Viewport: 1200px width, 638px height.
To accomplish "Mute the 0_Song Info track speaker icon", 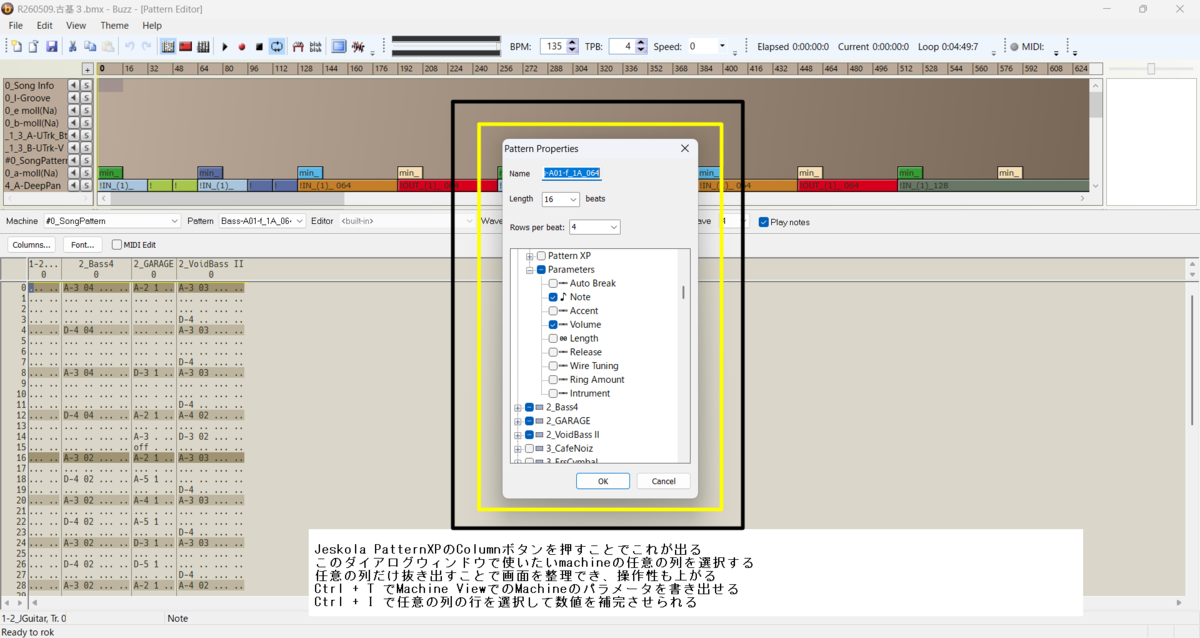I will point(73,86).
